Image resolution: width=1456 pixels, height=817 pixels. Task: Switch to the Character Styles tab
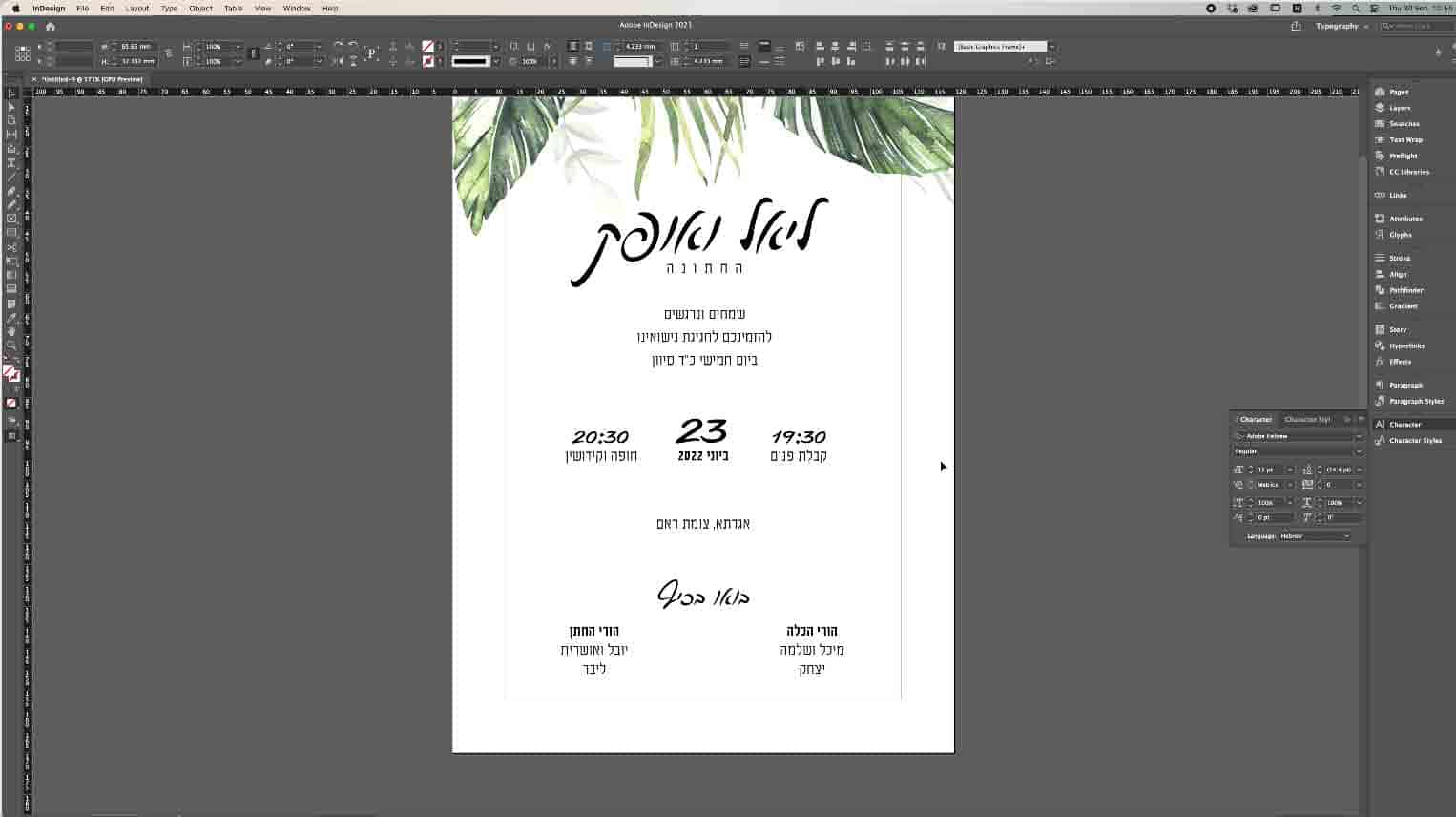click(1307, 420)
